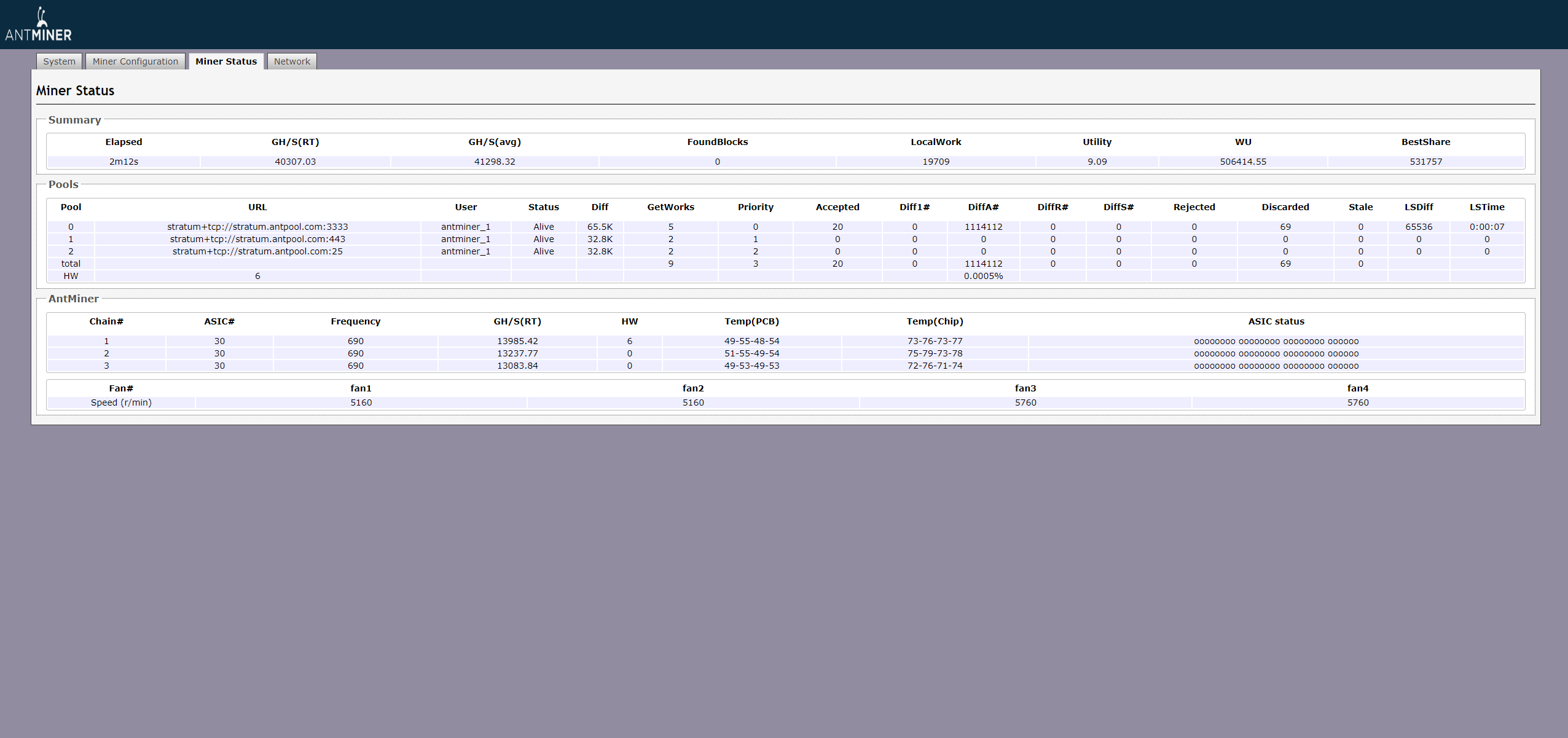Click the Rejected column header
This screenshot has width=1568, height=738.
(x=1194, y=207)
